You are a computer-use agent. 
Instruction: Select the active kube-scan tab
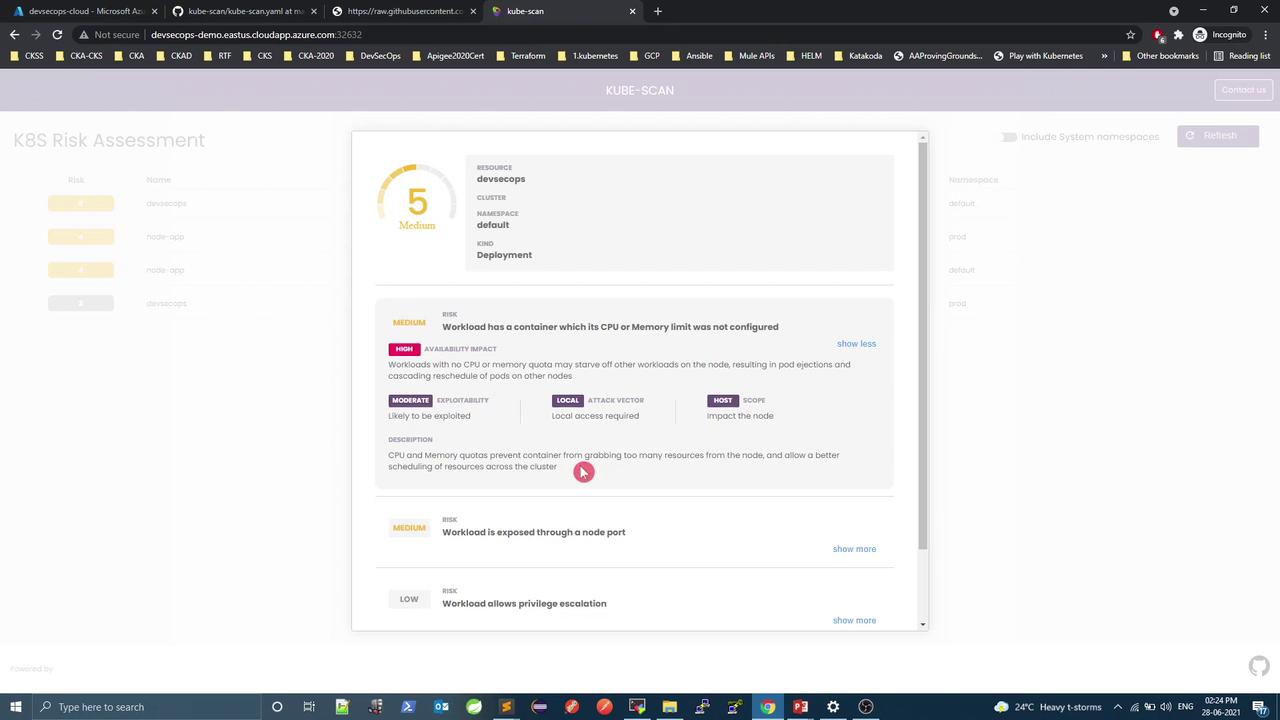[563, 11]
